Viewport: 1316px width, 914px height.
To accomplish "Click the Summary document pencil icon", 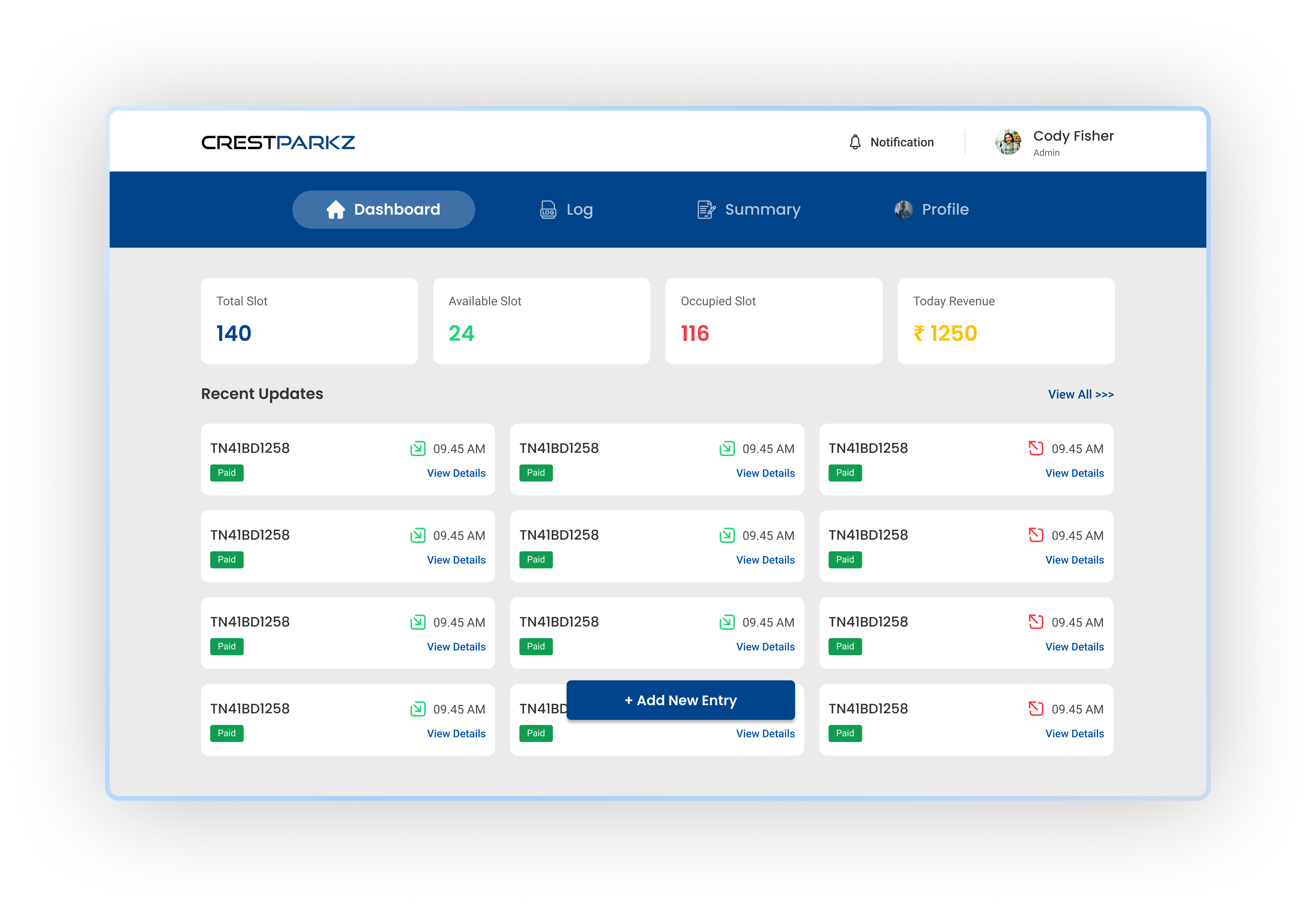I will click(706, 210).
